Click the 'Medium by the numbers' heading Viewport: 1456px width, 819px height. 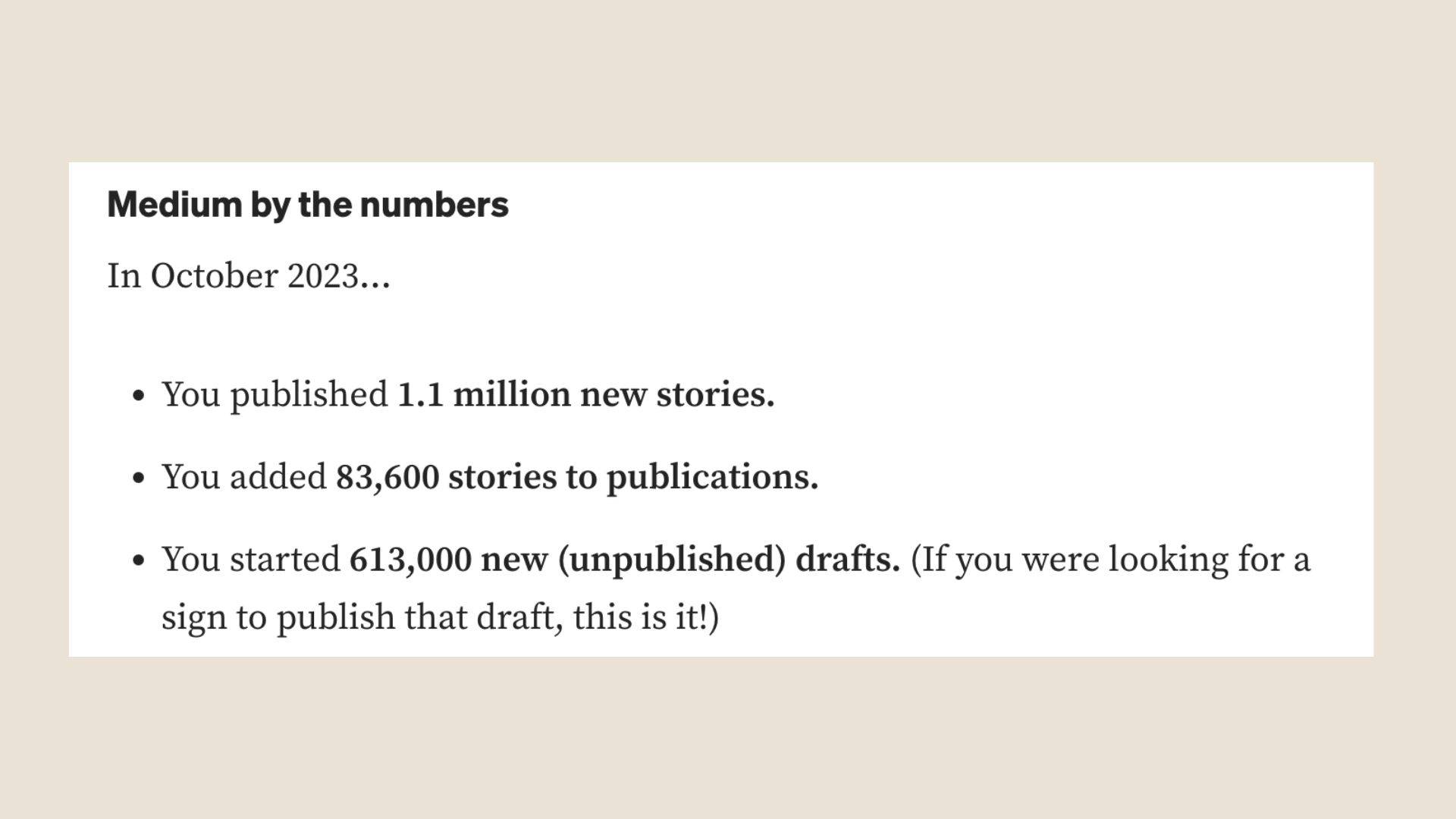coord(308,205)
